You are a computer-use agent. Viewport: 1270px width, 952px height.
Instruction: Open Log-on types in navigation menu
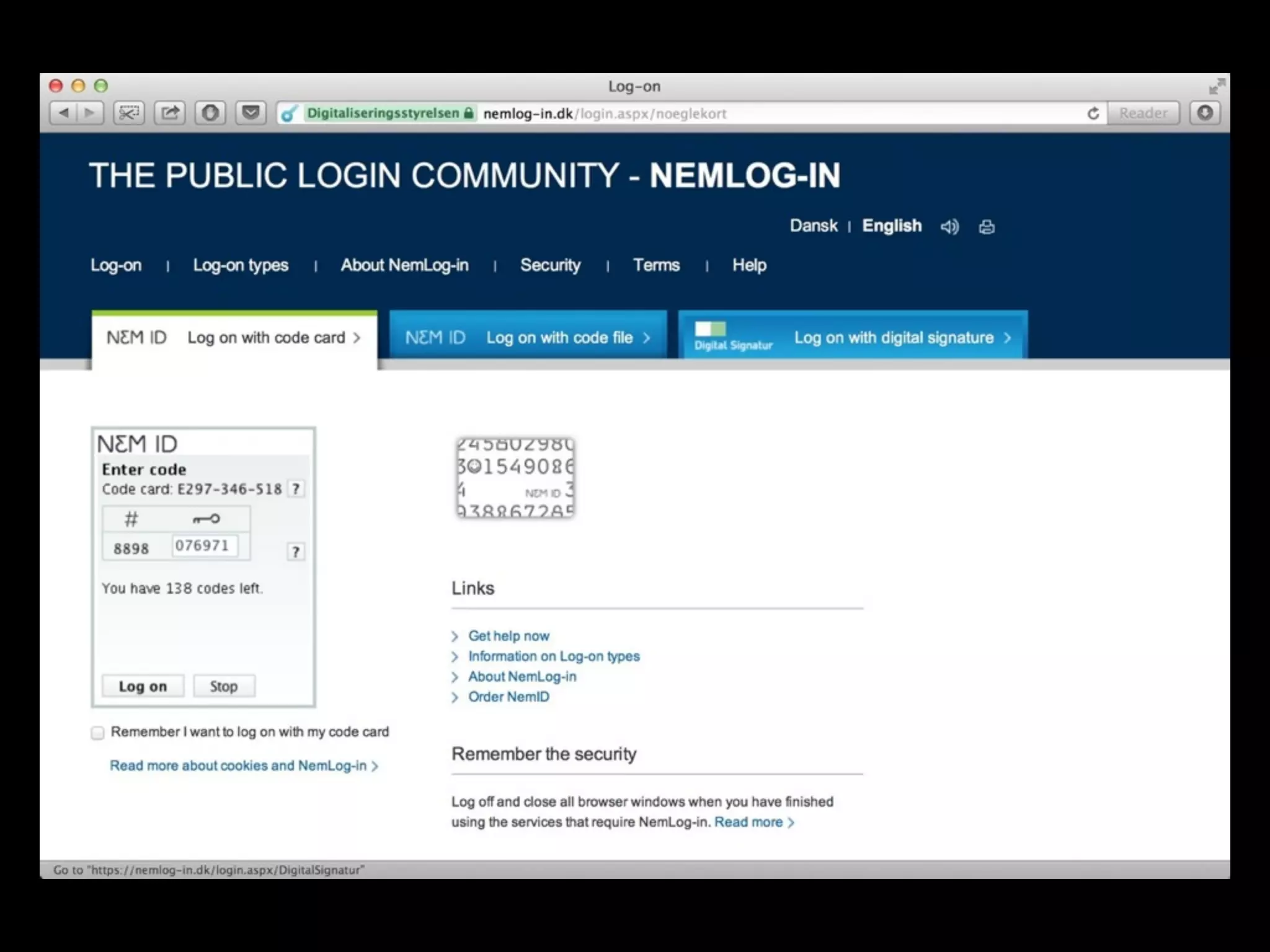[x=241, y=265]
